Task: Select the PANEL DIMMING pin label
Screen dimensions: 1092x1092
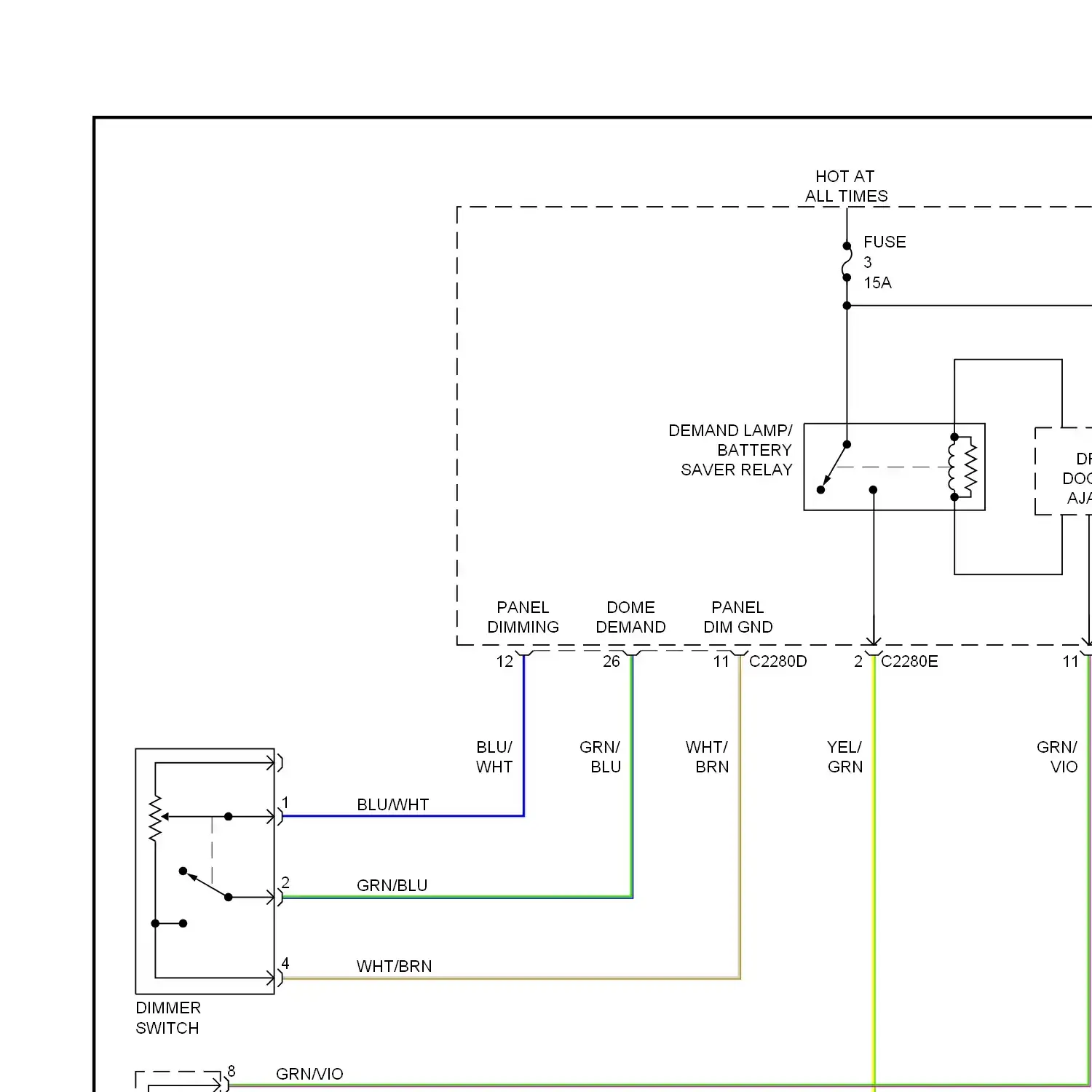Action: pyautogui.click(x=523, y=617)
